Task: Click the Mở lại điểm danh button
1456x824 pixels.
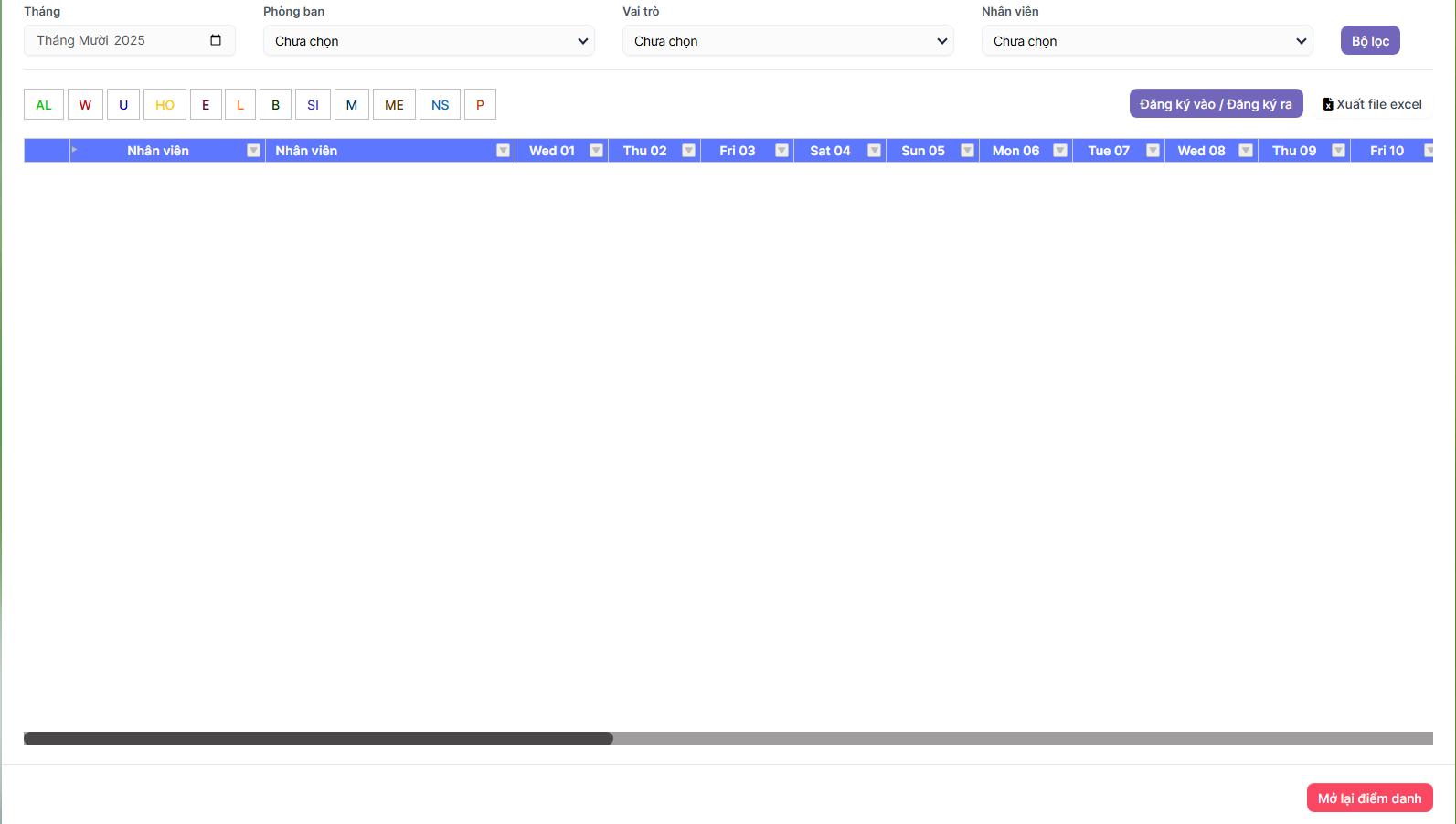Action: (1369, 798)
